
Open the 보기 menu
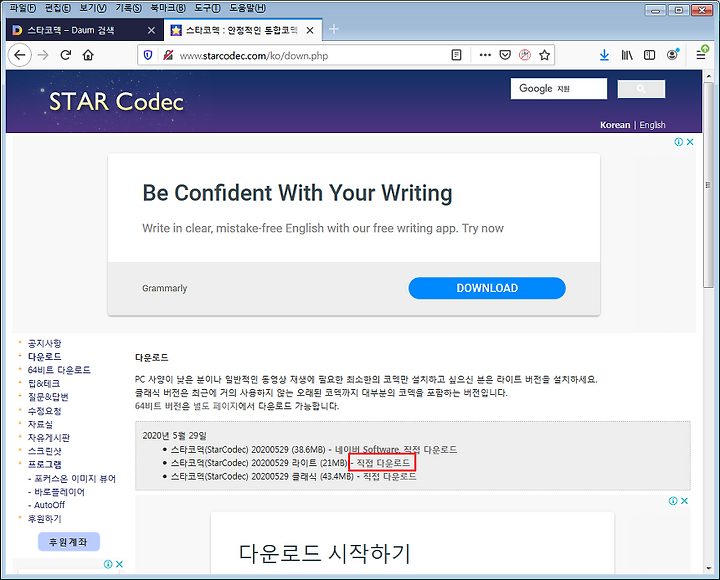(93, 8)
